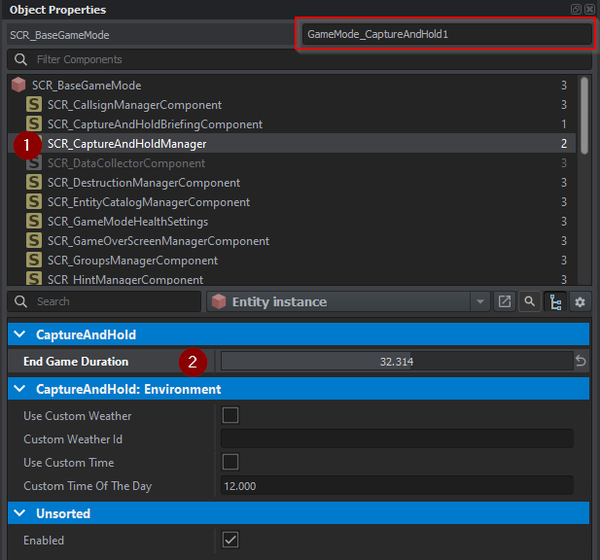
Task: Enable the Use Custom Time checkbox
Action: [230, 462]
